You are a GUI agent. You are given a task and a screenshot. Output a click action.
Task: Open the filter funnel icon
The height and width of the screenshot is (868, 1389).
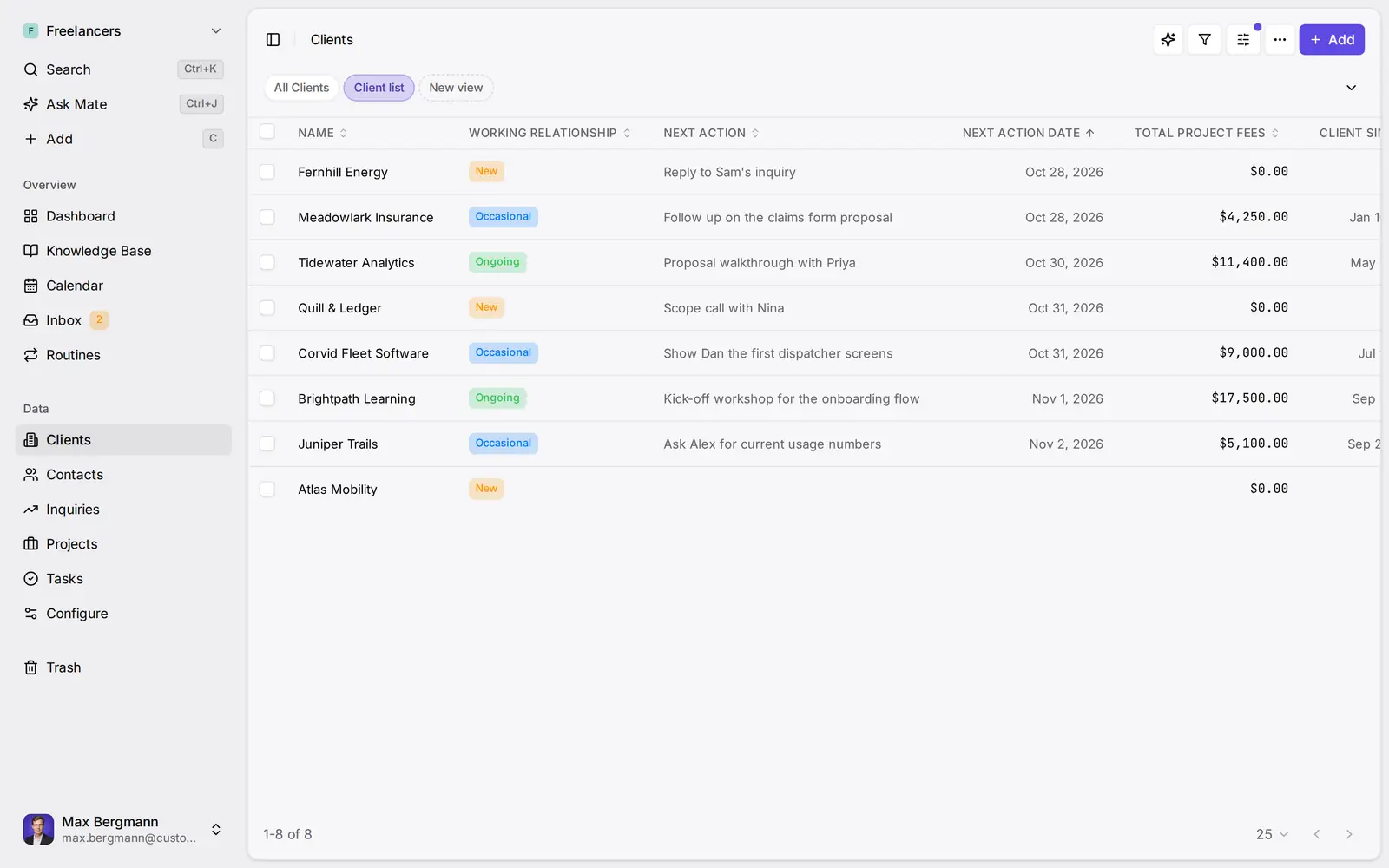pyautogui.click(x=1205, y=40)
